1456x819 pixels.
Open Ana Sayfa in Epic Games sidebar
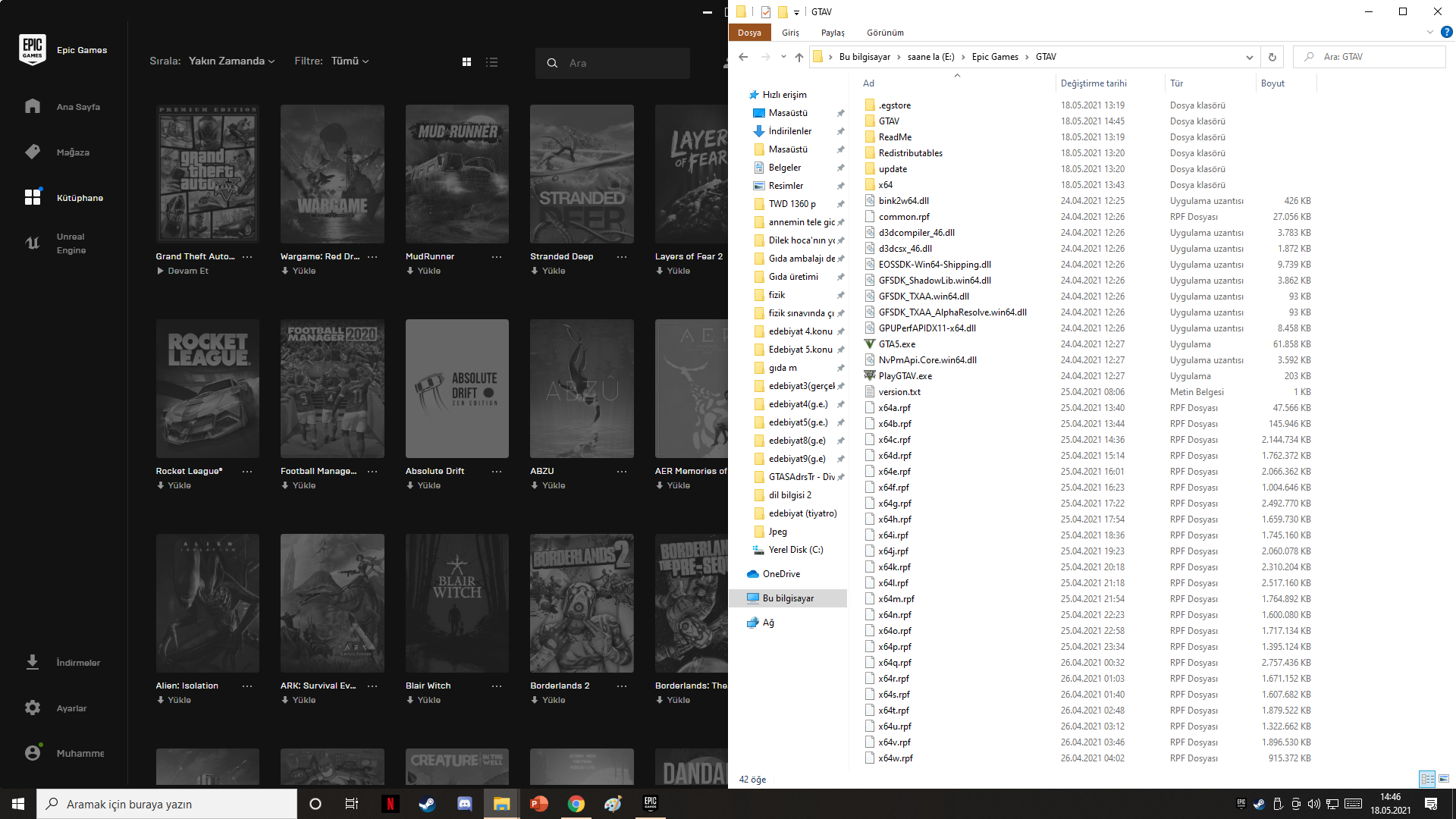coord(64,107)
